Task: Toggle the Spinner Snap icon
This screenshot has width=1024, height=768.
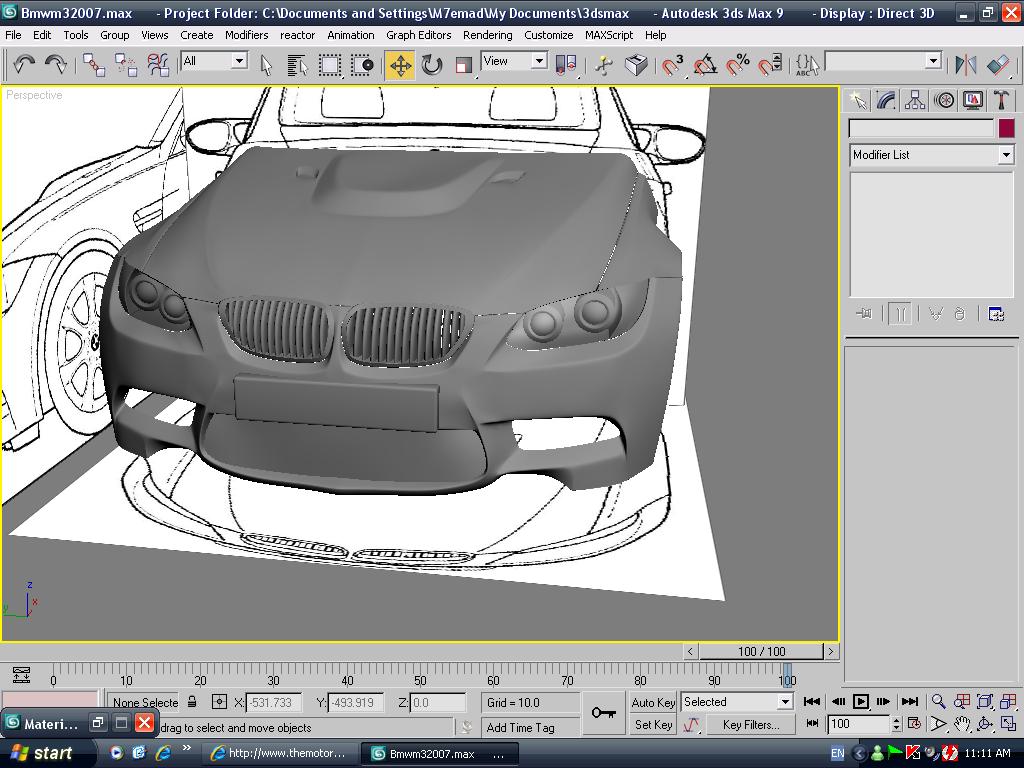Action: click(x=770, y=65)
